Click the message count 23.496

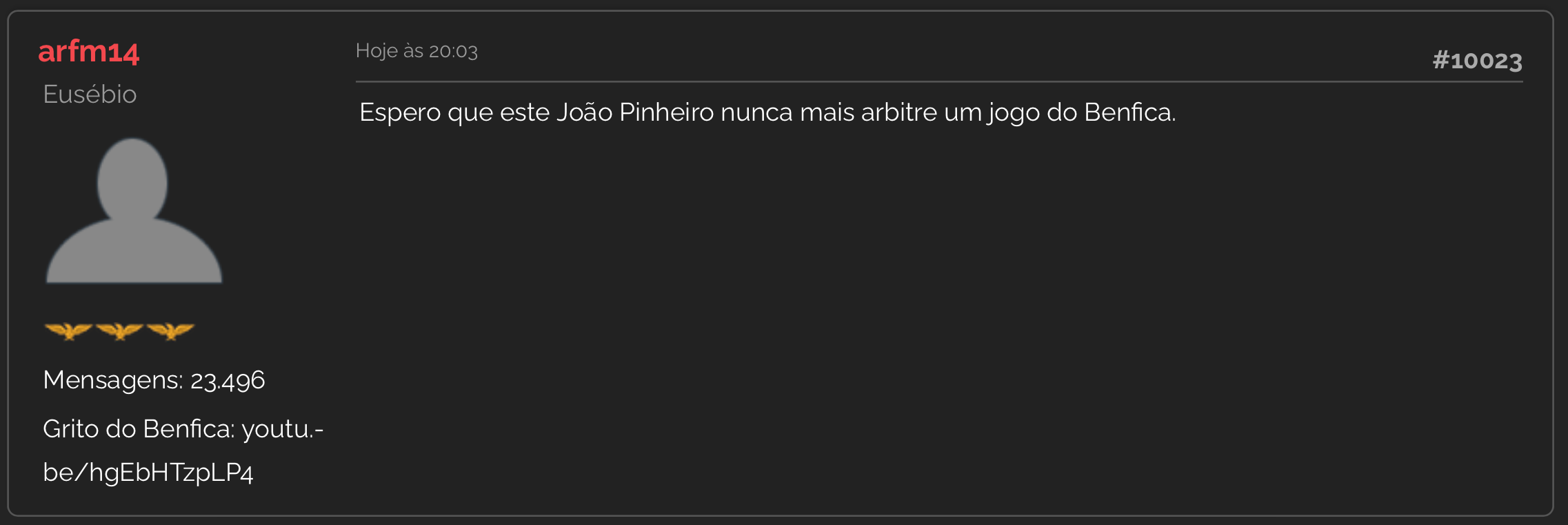click(x=228, y=380)
